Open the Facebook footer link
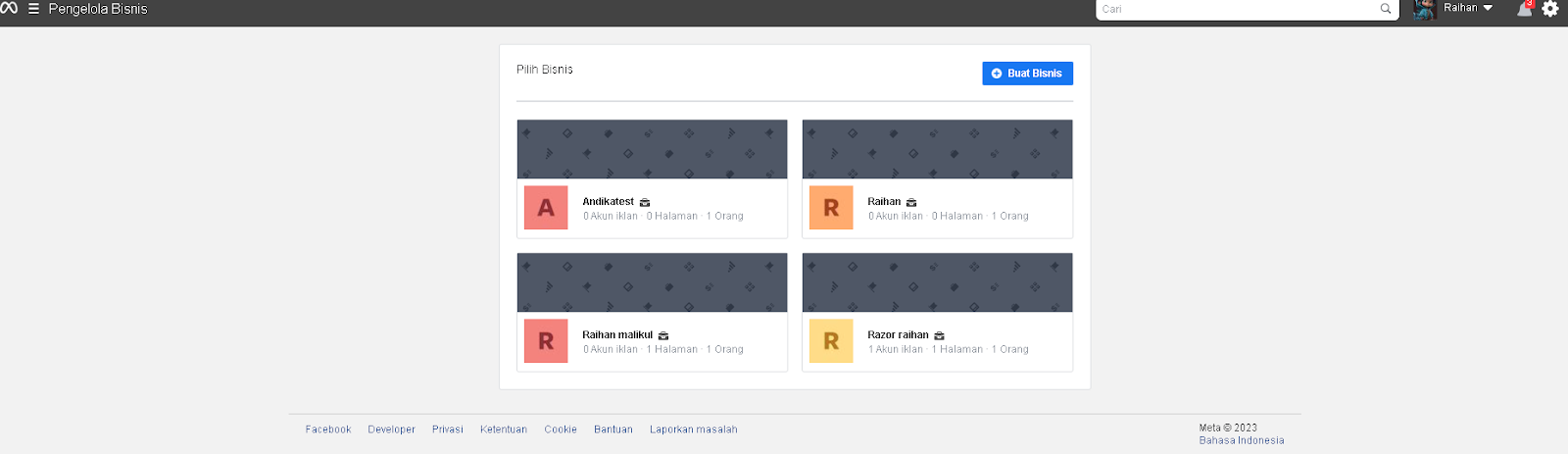The width and height of the screenshot is (1568, 454). click(x=328, y=429)
